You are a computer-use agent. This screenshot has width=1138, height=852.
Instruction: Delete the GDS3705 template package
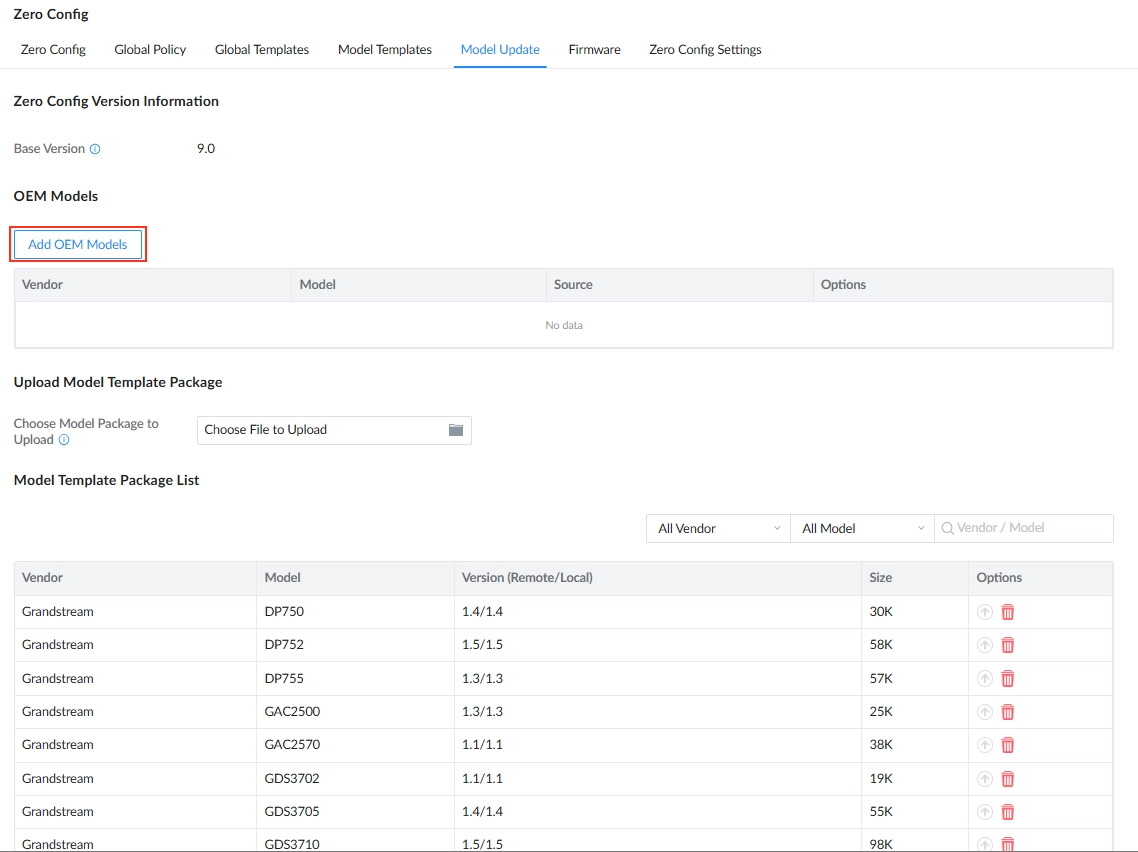coord(1007,811)
